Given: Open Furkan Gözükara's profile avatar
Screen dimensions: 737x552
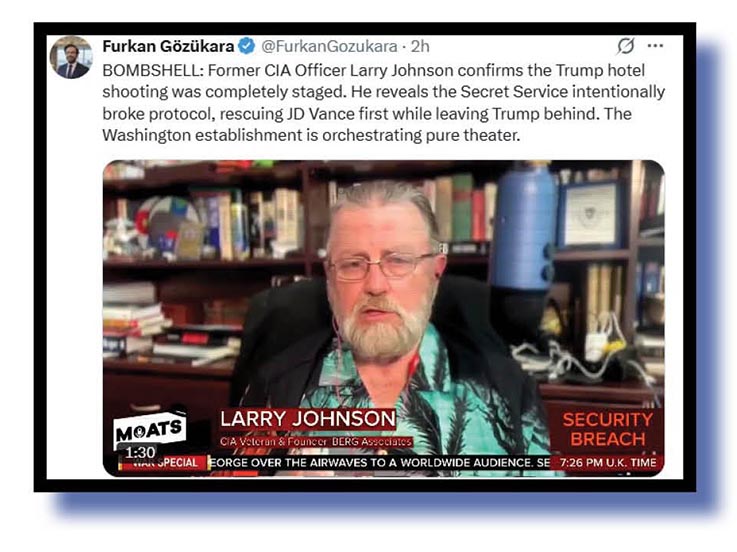Looking at the screenshot, I should pyautogui.click(x=71, y=57).
